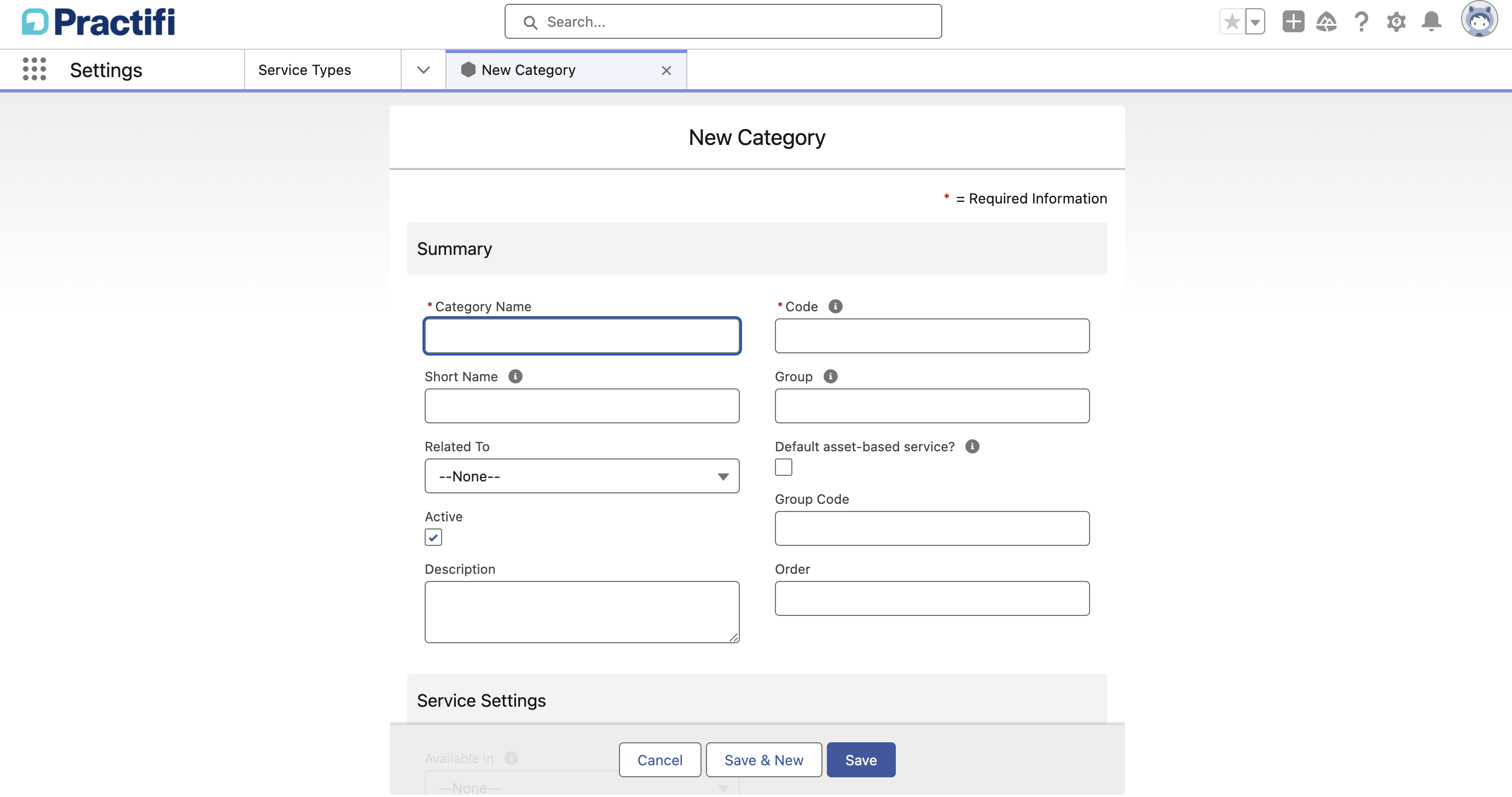Open the global actions plus icon
This screenshot has width=1512, height=797.
pos(1293,22)
